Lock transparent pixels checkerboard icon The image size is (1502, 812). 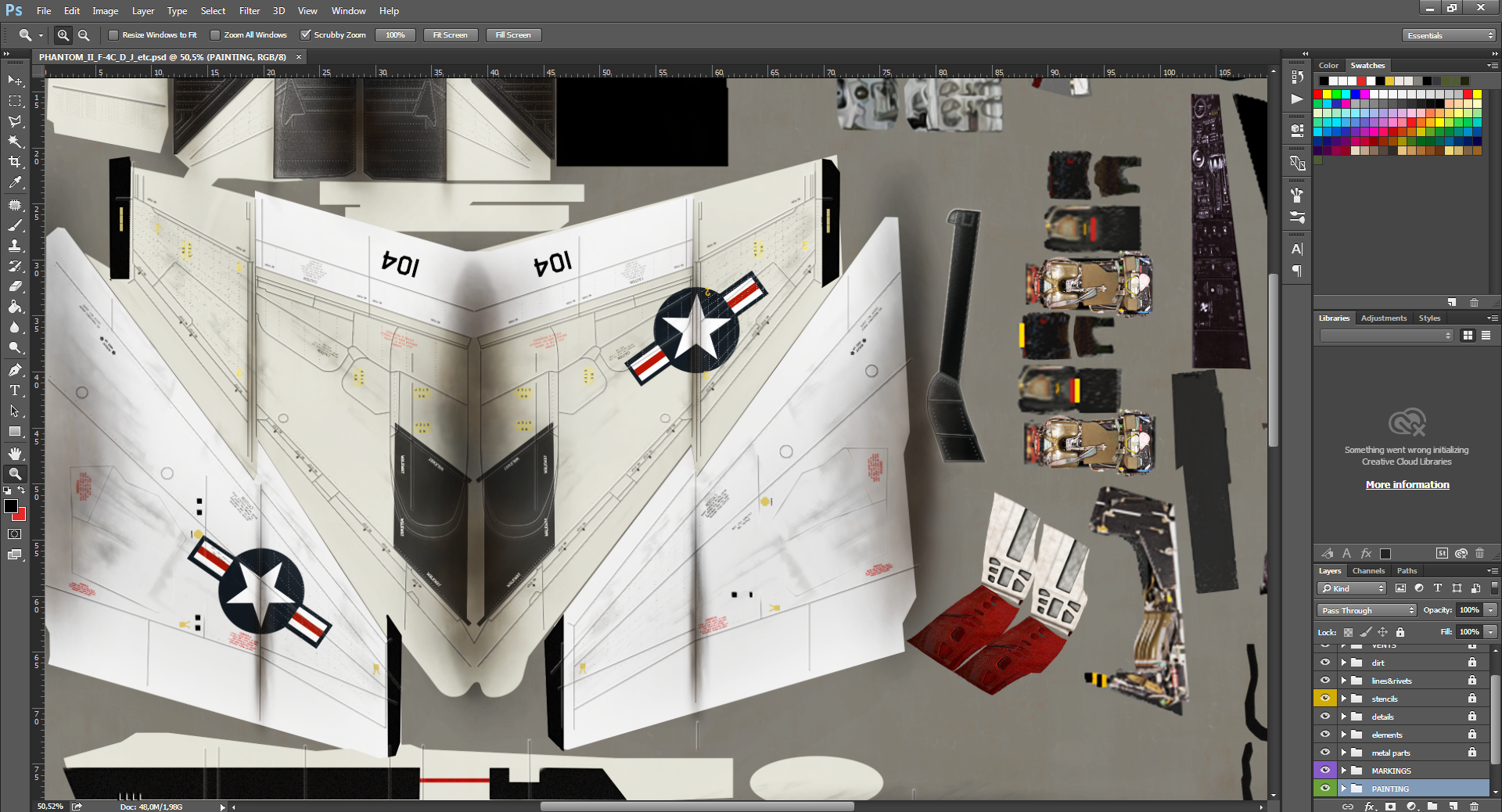pyautogui.click(x=1347, y=632)
